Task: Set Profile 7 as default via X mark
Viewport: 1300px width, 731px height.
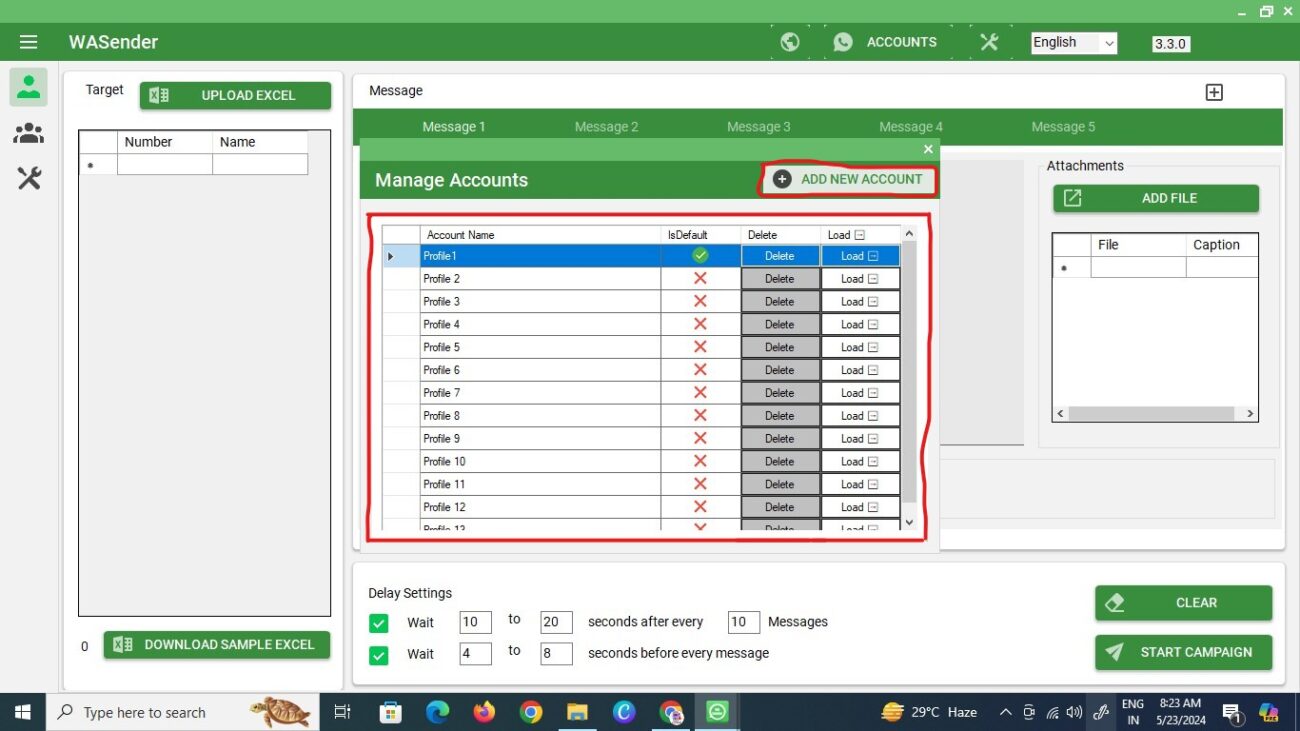Action: (700, 393)
